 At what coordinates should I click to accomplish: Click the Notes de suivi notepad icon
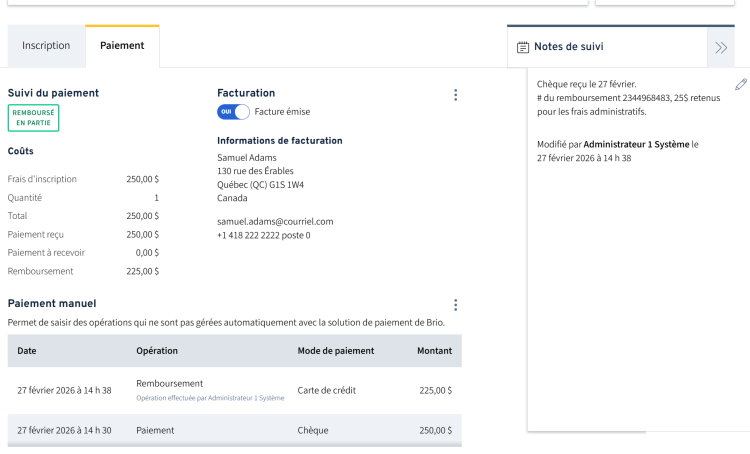point(523,47)
